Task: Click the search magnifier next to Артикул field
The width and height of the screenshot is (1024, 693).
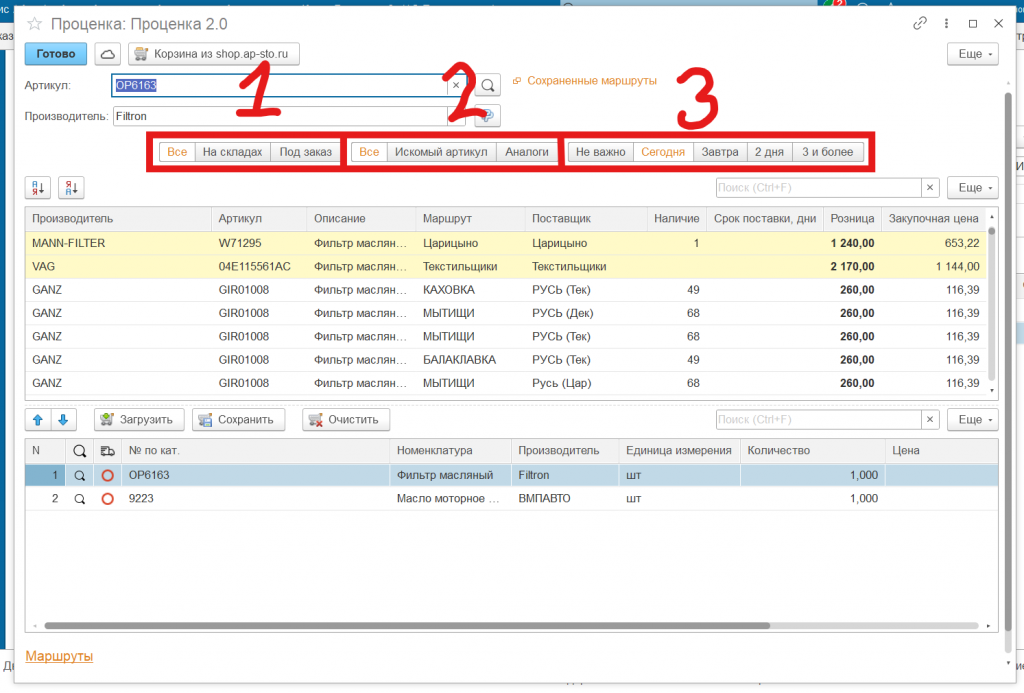Action: coord(487,86)
